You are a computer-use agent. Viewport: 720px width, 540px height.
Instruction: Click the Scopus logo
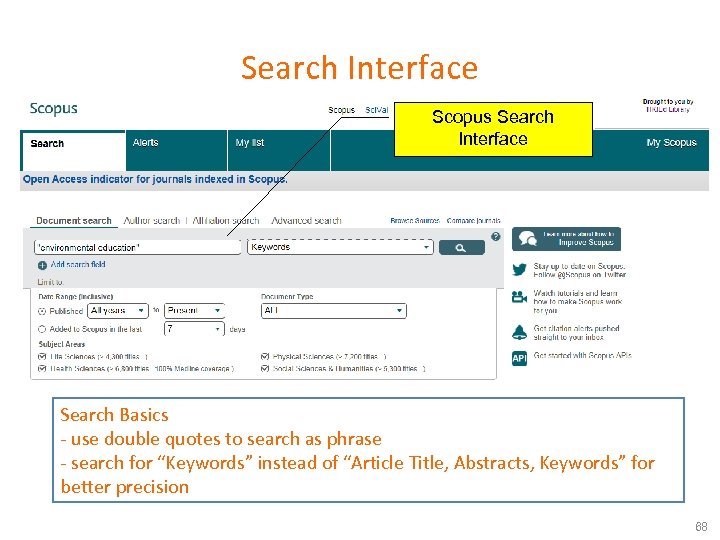pos(53,108)
